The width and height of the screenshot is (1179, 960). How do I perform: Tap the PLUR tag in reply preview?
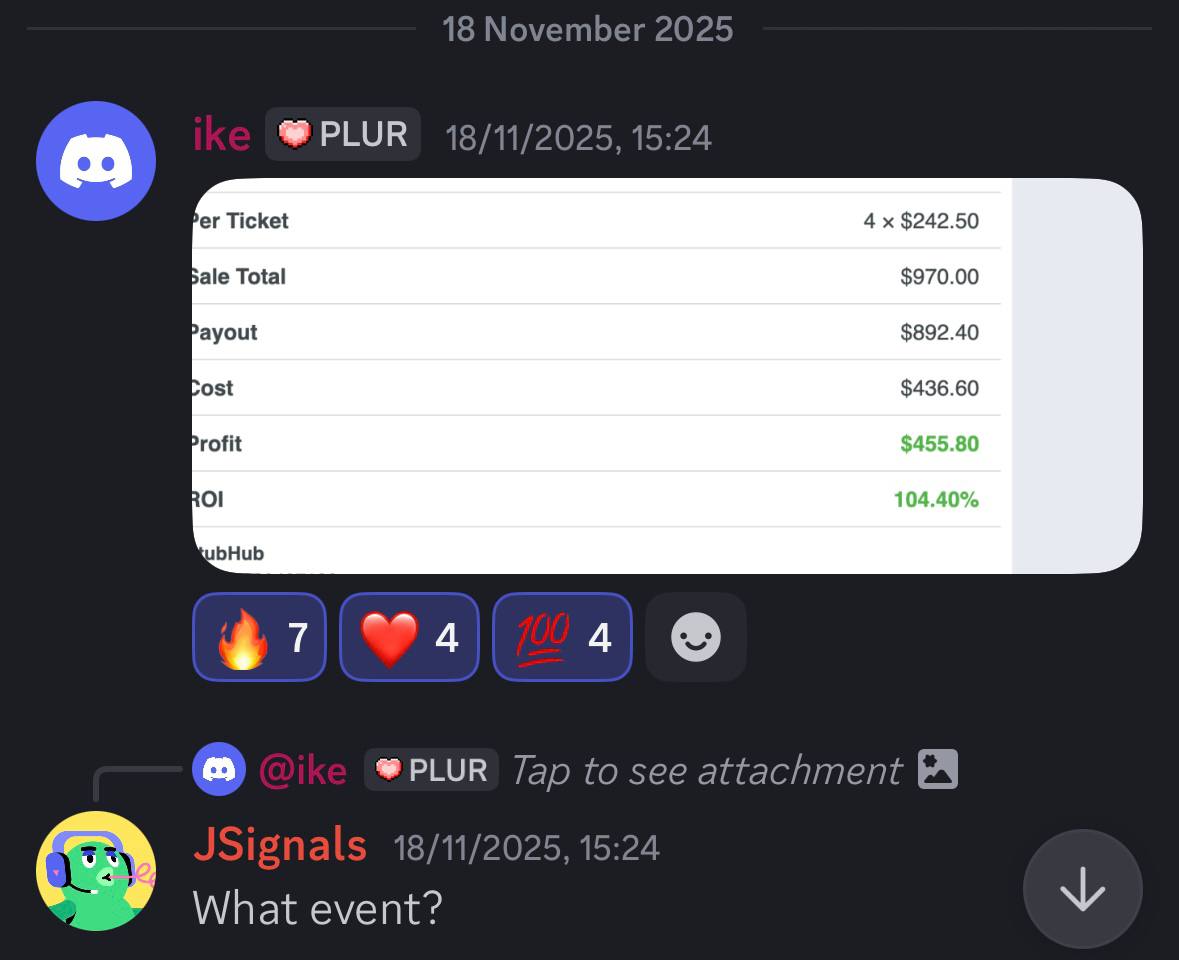432,770
